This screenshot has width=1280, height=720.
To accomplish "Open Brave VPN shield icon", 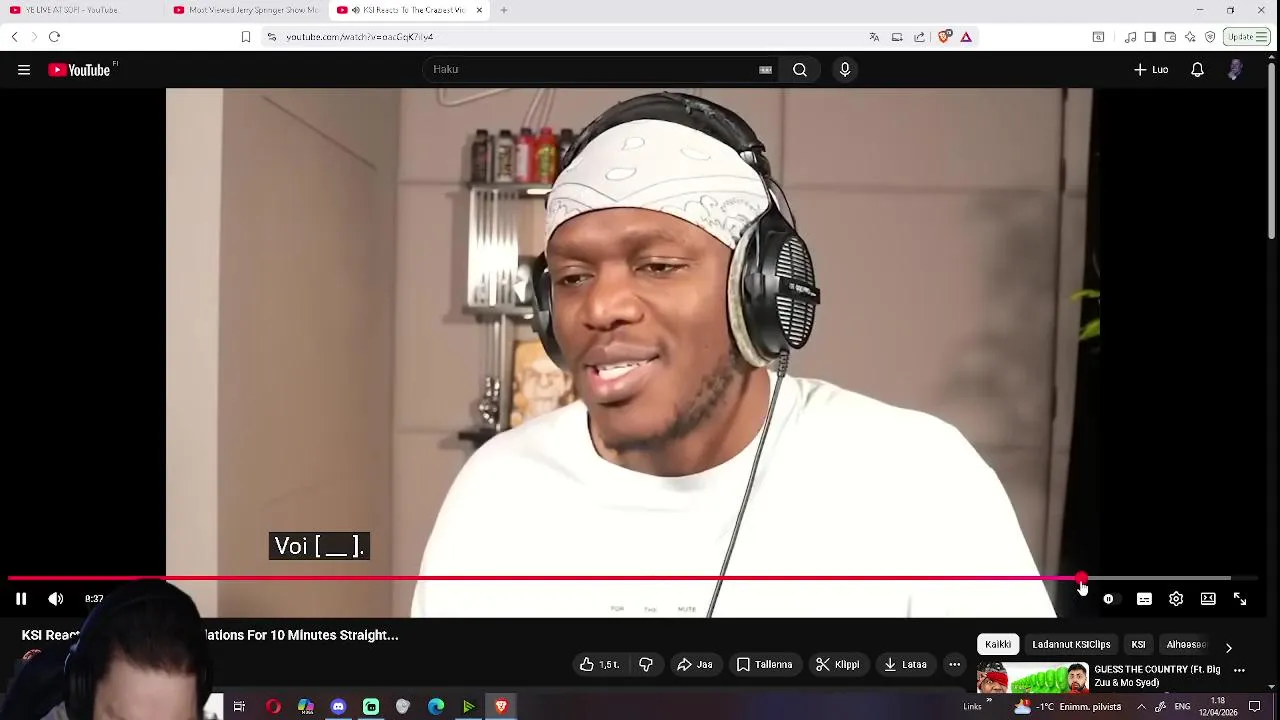I will [1210, 37].
